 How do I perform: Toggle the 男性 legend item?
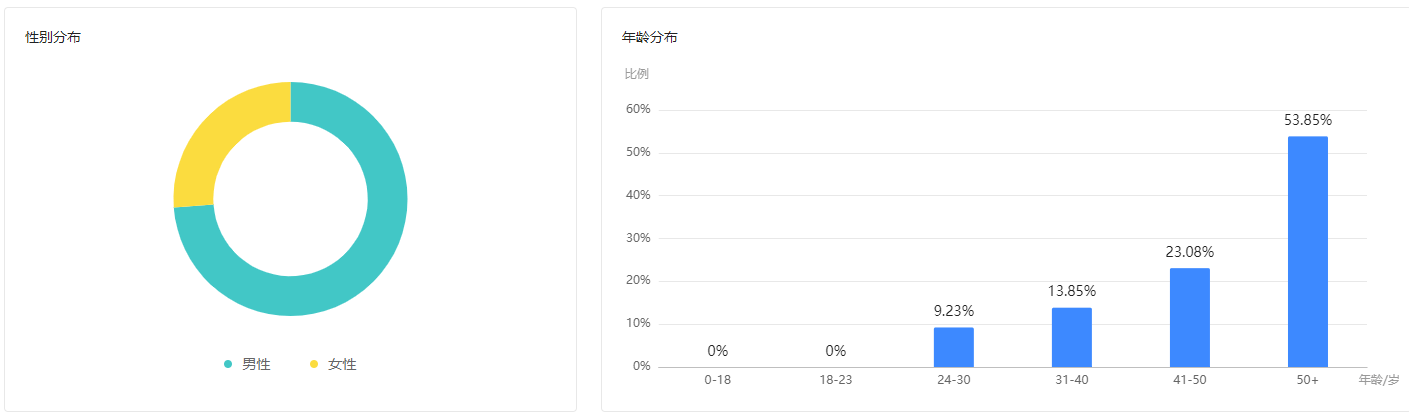tap(247, 364)
